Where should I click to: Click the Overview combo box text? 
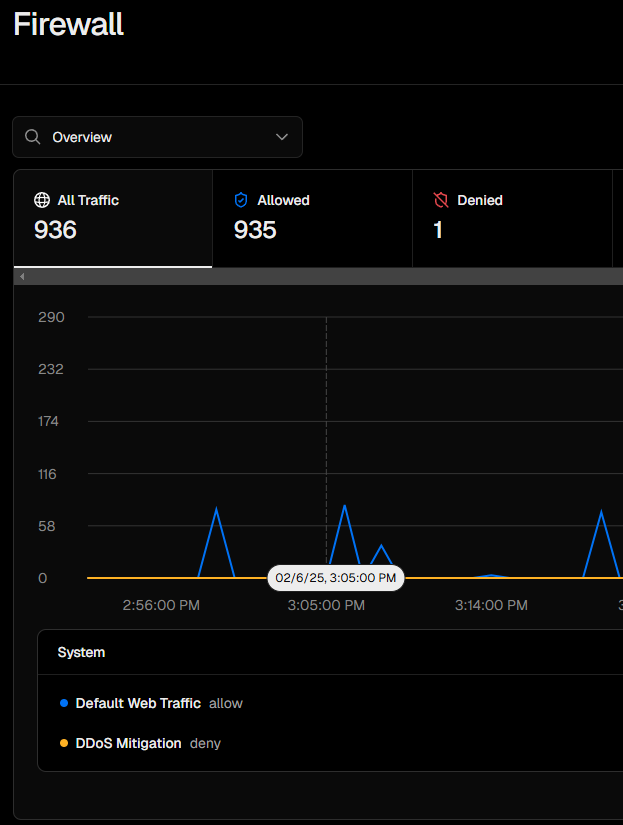[x=82, y=137]
